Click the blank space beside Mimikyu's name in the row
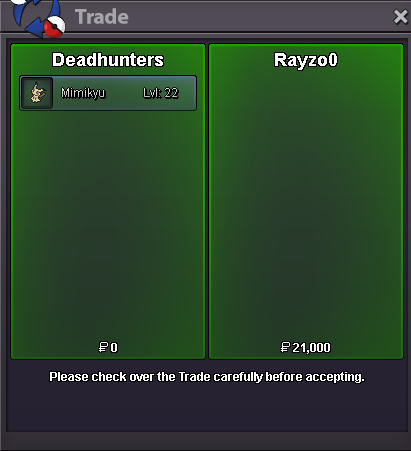The width and height of the screenshot is (411, 451). pyautogui.click(x=123, y=93)
